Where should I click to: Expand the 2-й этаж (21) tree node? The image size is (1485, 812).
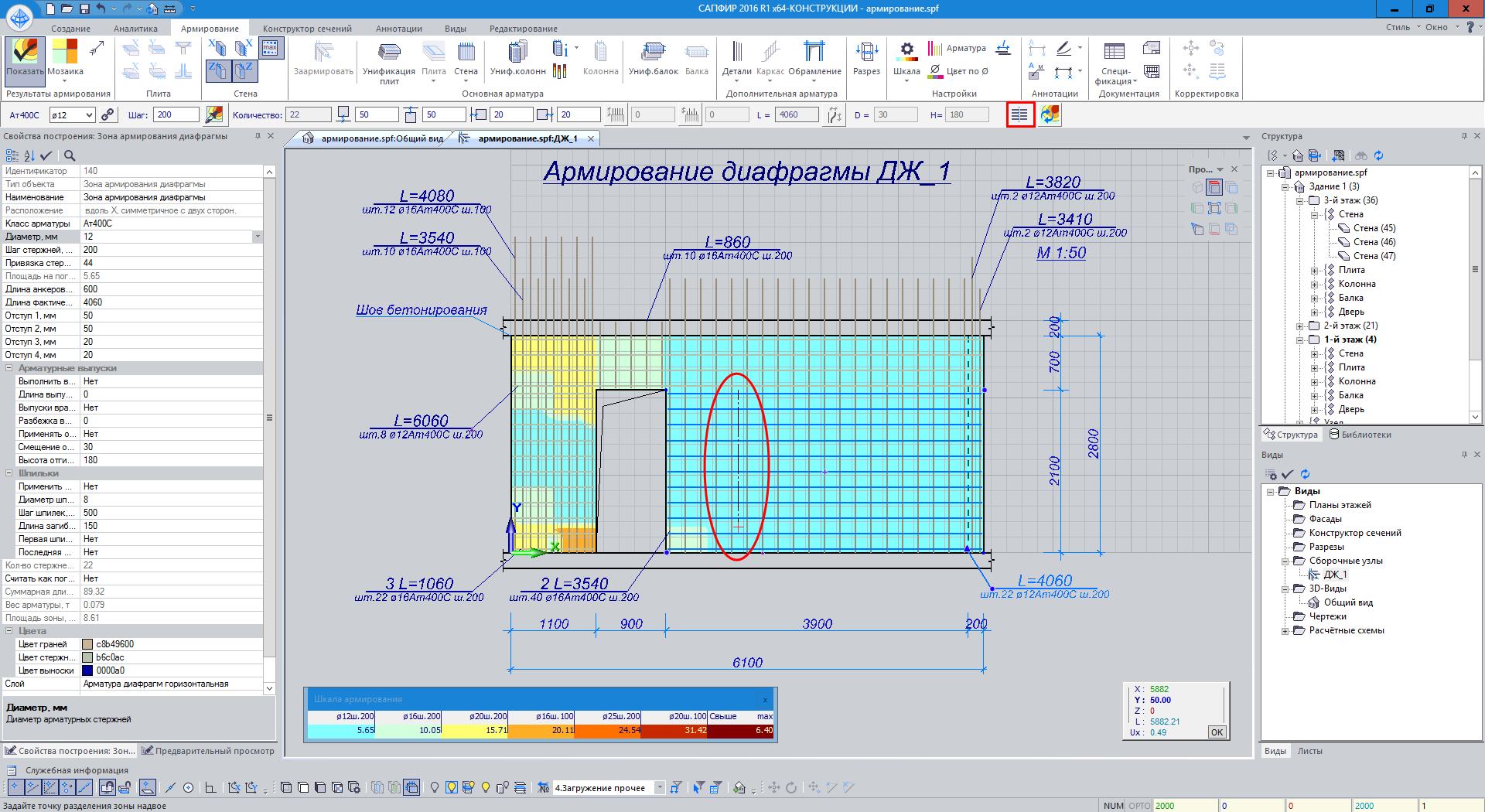point(1300,326)
